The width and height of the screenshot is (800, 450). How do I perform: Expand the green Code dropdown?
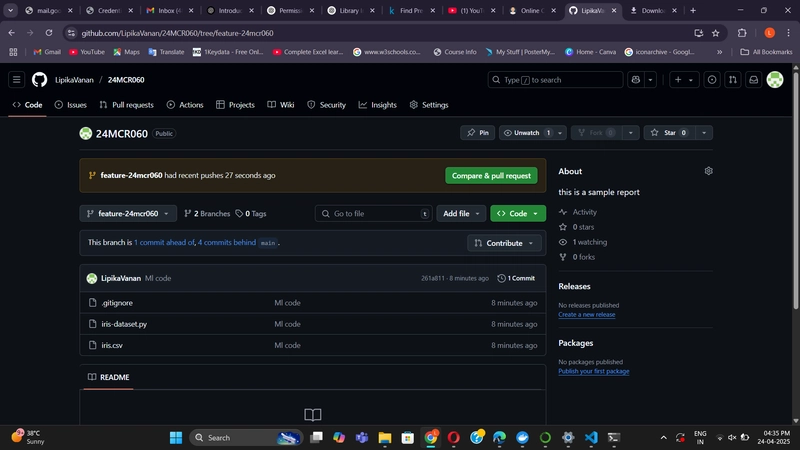pyautogui.click(x=518, y=213)
